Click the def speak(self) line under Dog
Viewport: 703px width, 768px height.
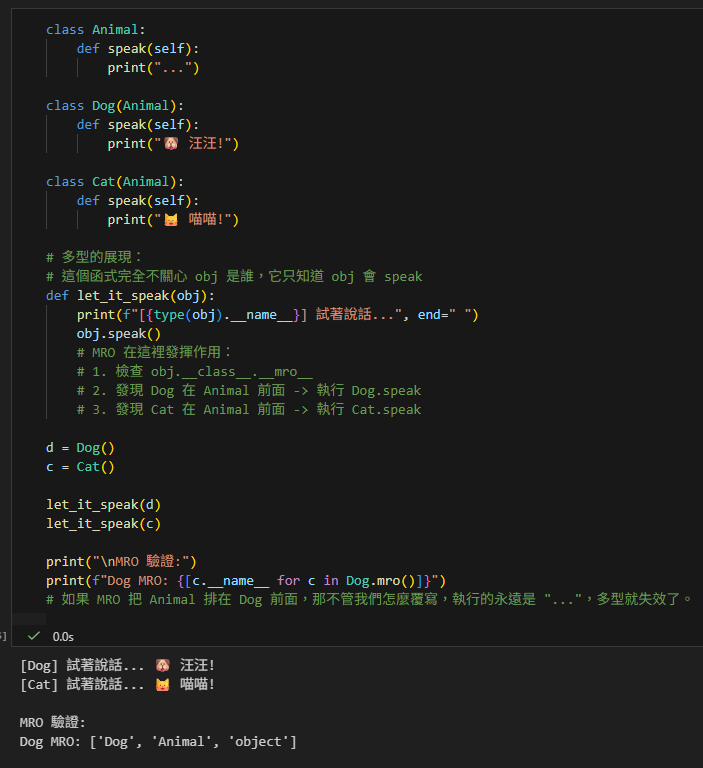(138, 125)
